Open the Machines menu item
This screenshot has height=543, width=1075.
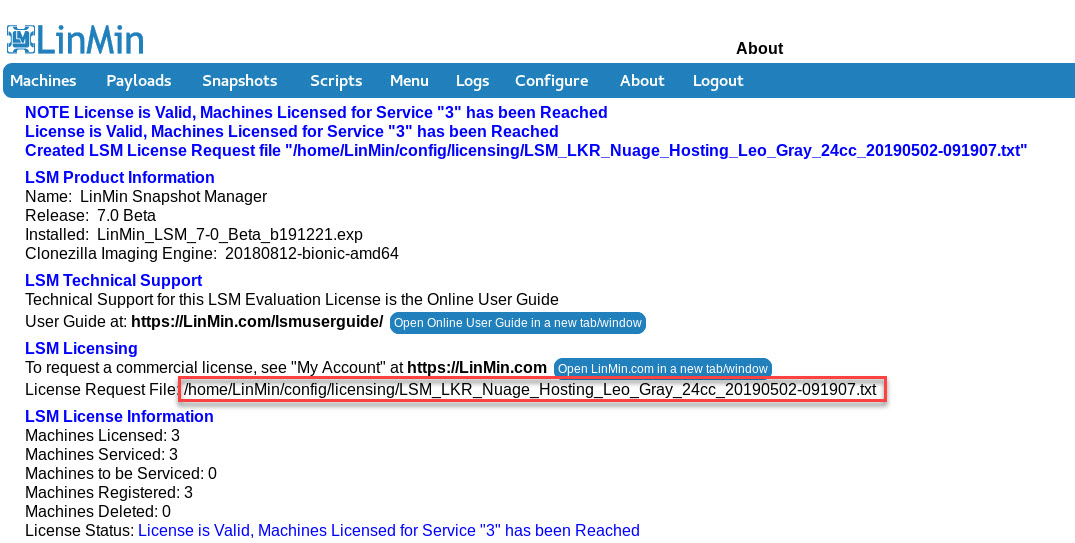(x=43, y=81)
